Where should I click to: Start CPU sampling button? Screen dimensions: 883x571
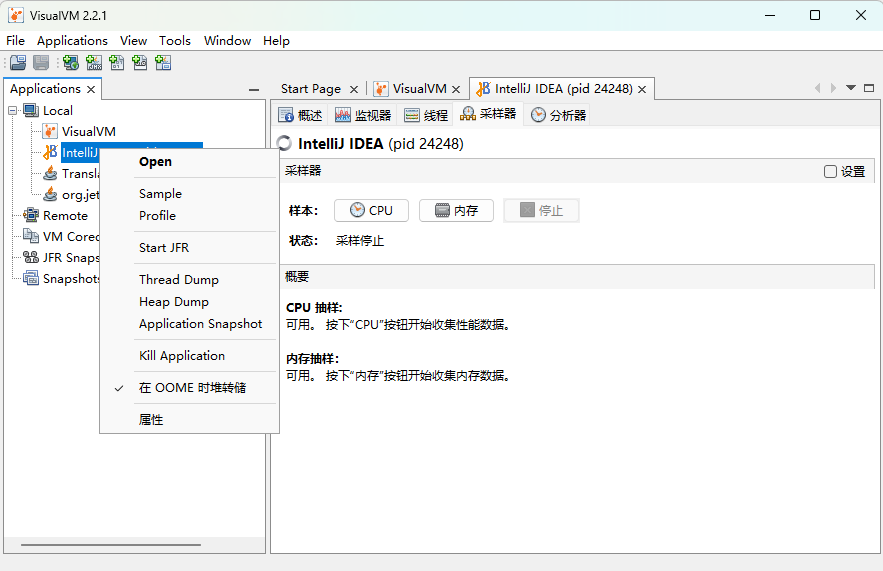pos(371,210)
